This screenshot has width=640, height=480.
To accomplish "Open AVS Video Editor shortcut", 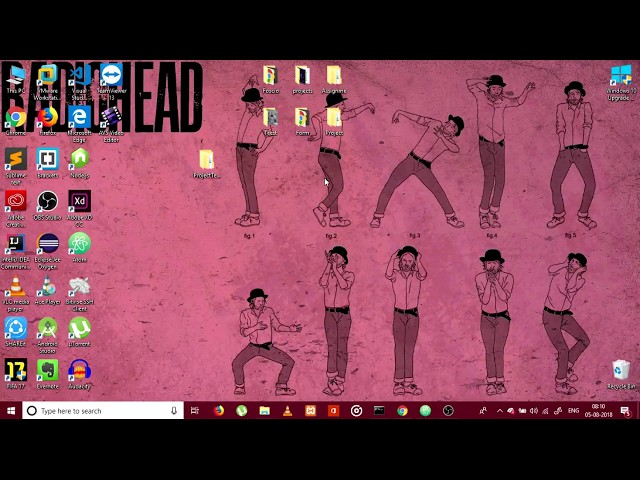I will click(x=111, y=124).
